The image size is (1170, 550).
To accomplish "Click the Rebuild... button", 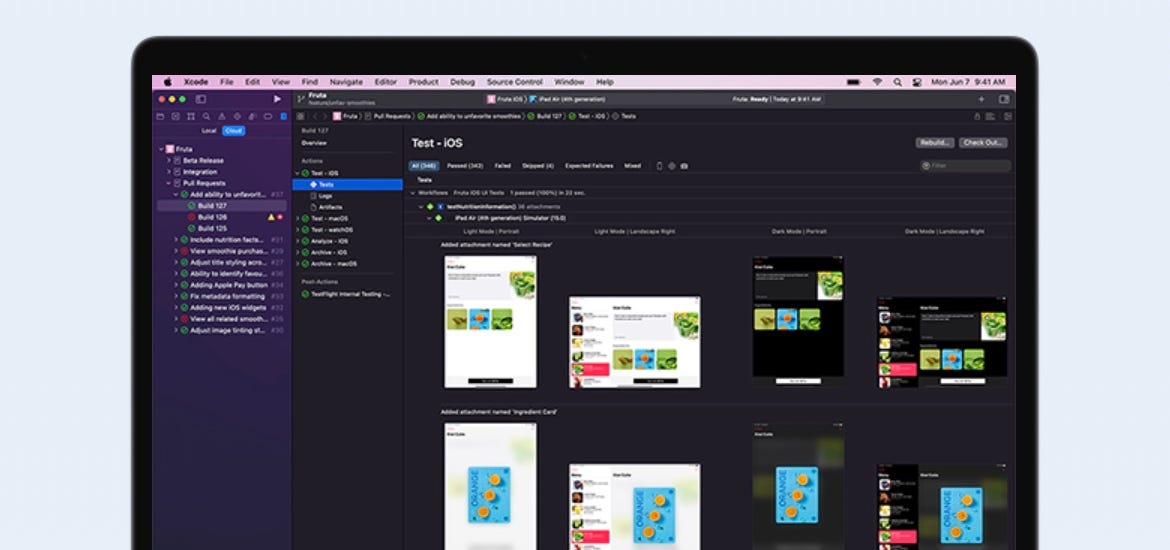I will pyautogui.click(x=935, y=143).
